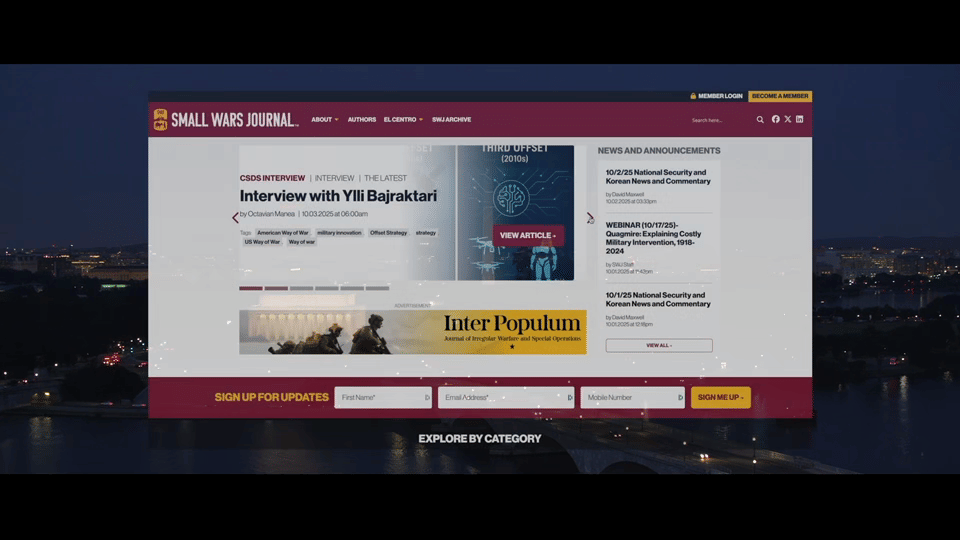Open author Octavian Manea link
This screenshot has height=540, width=960.
point(271,214)
